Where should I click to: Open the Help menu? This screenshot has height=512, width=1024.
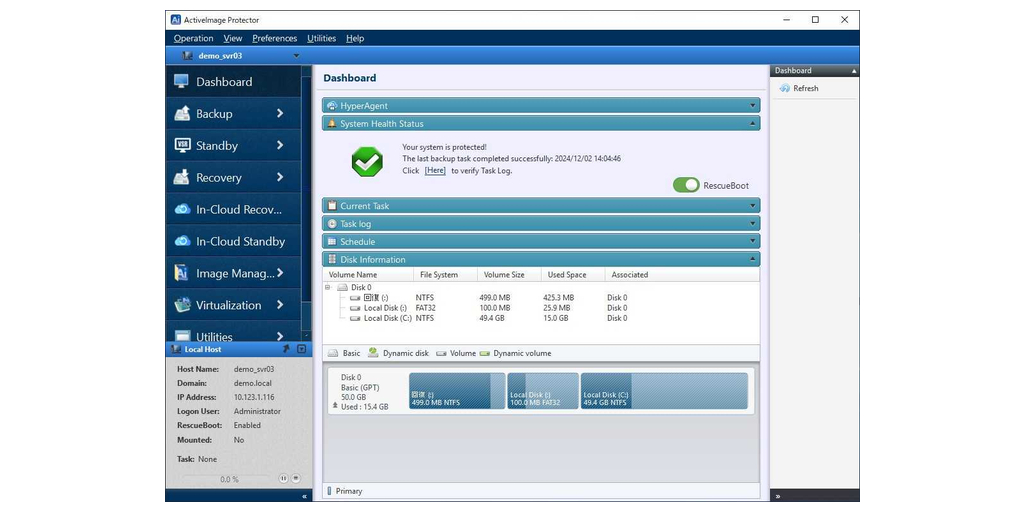coord(355,39)
